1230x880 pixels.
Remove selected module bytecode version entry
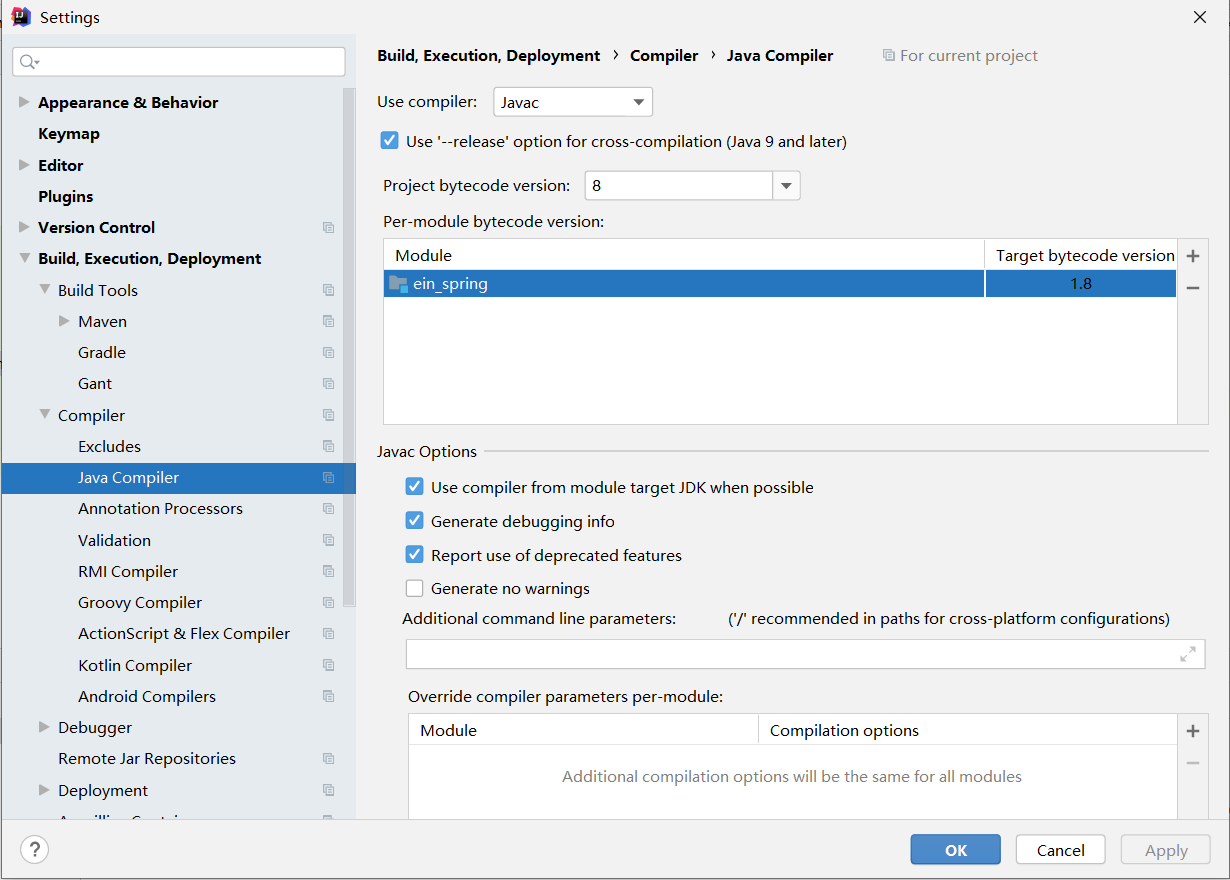click(x=1192, y=288)
